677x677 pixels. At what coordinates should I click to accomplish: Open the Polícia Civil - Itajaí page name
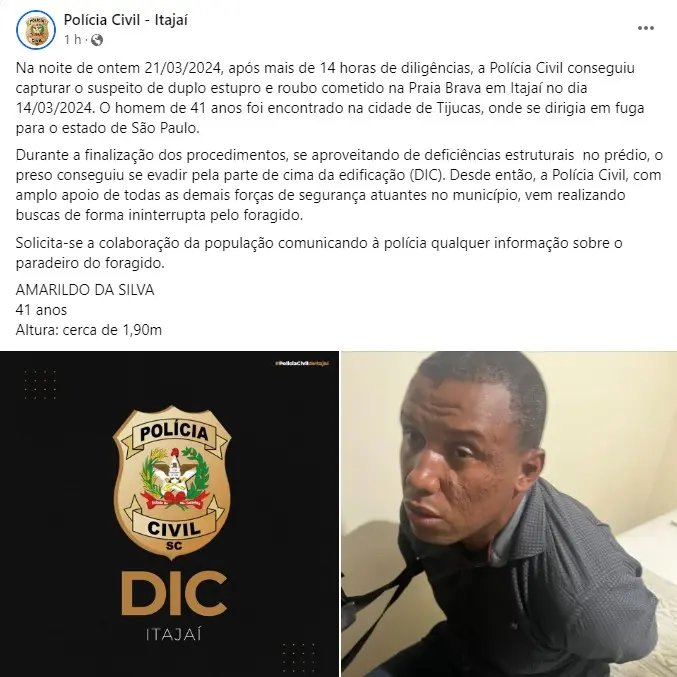pos(126,20)
